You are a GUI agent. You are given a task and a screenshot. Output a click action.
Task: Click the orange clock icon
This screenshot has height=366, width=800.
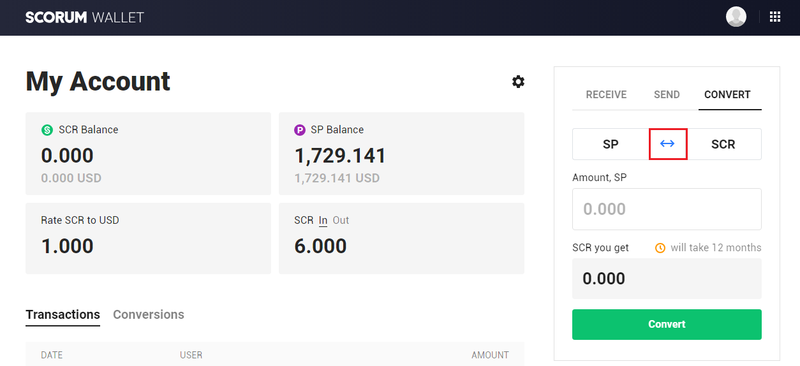click(660, 248)
